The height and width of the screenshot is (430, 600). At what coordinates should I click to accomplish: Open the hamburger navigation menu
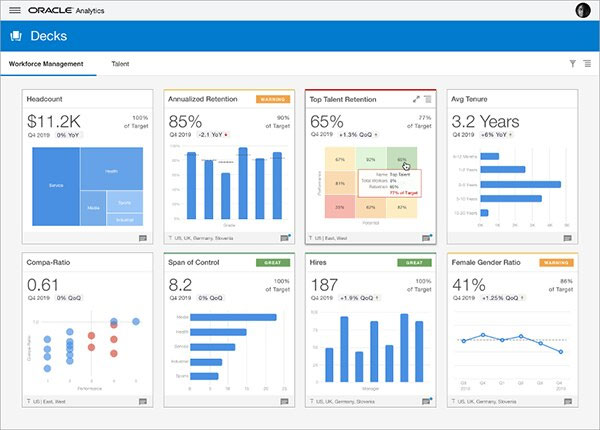pos(14,10)
